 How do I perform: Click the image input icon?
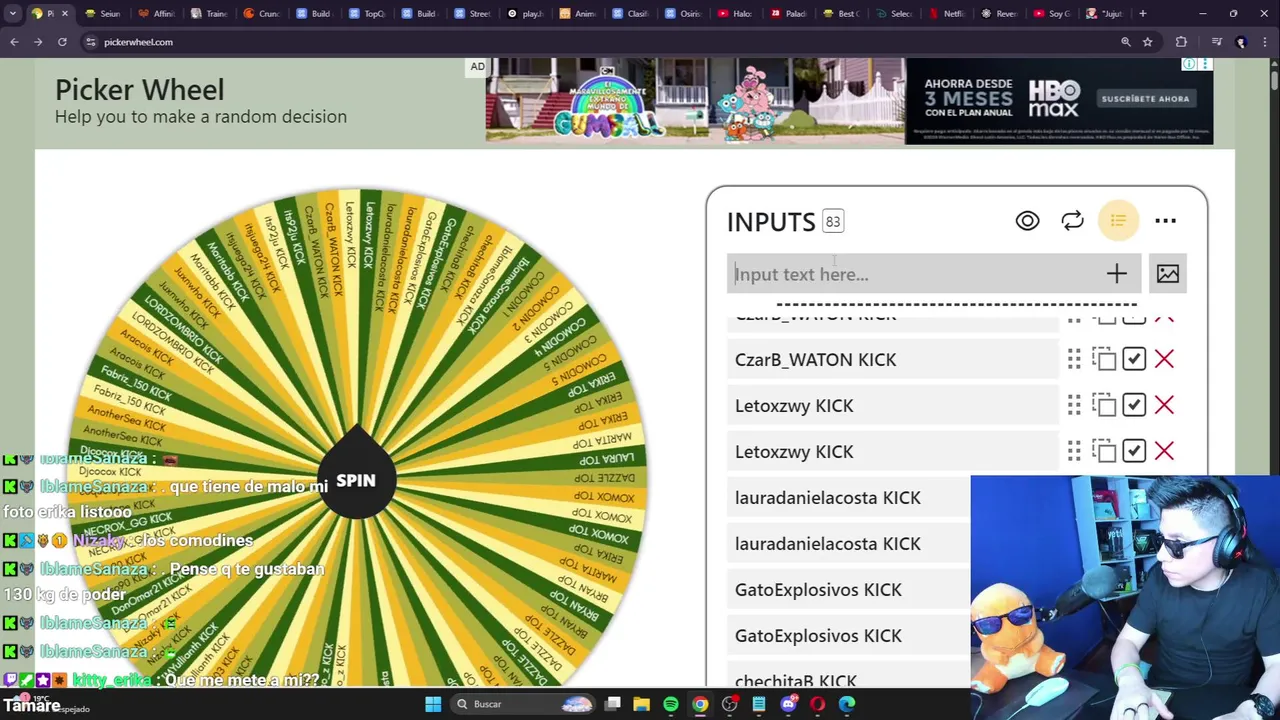click(1167, 274)
